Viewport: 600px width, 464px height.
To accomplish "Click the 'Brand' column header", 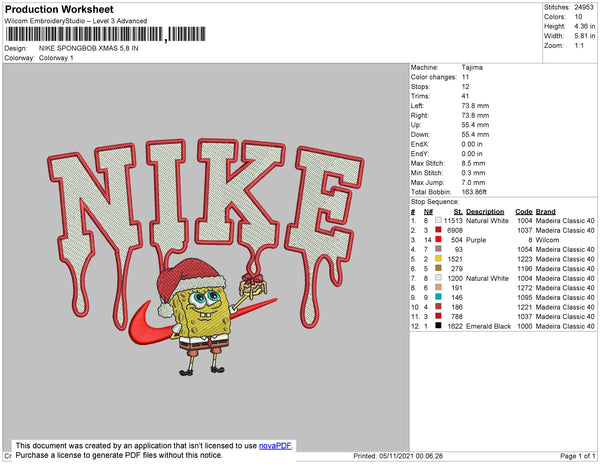I will tap(546, 212).
